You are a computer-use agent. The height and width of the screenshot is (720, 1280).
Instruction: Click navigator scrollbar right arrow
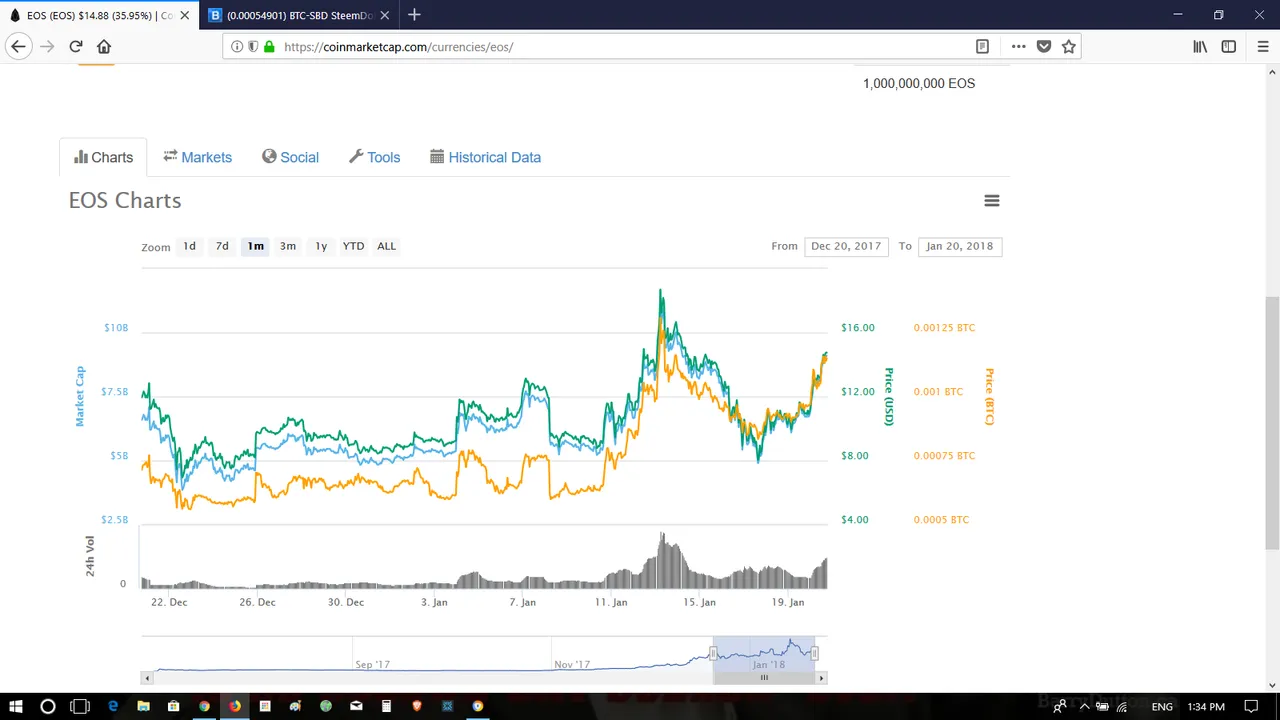coord(821,678)
